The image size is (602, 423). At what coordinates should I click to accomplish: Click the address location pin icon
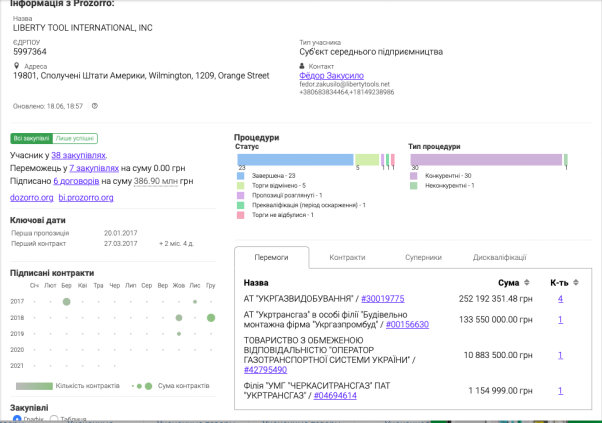(16, 66)
